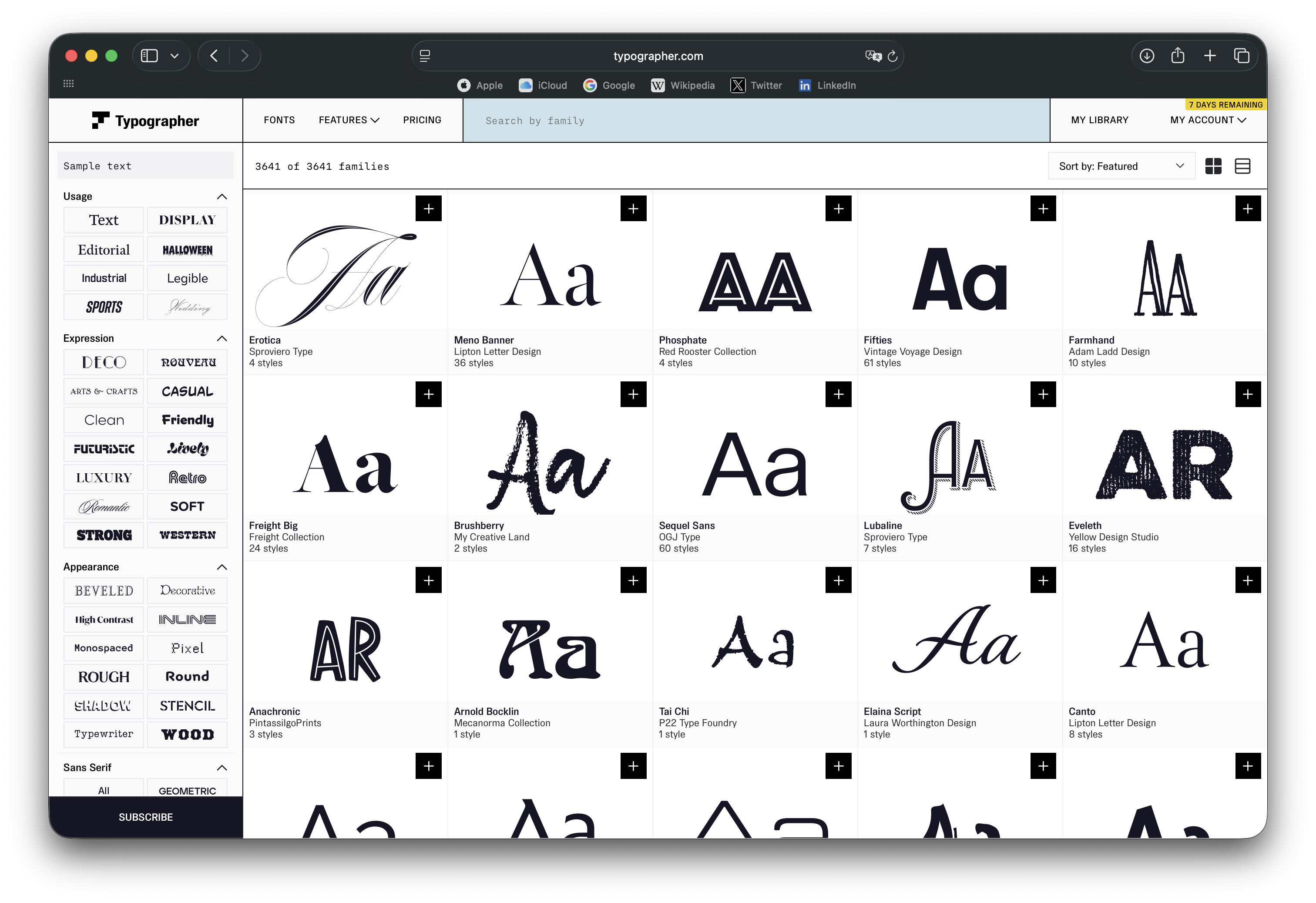Add Erotica font to library

[428, 209]
